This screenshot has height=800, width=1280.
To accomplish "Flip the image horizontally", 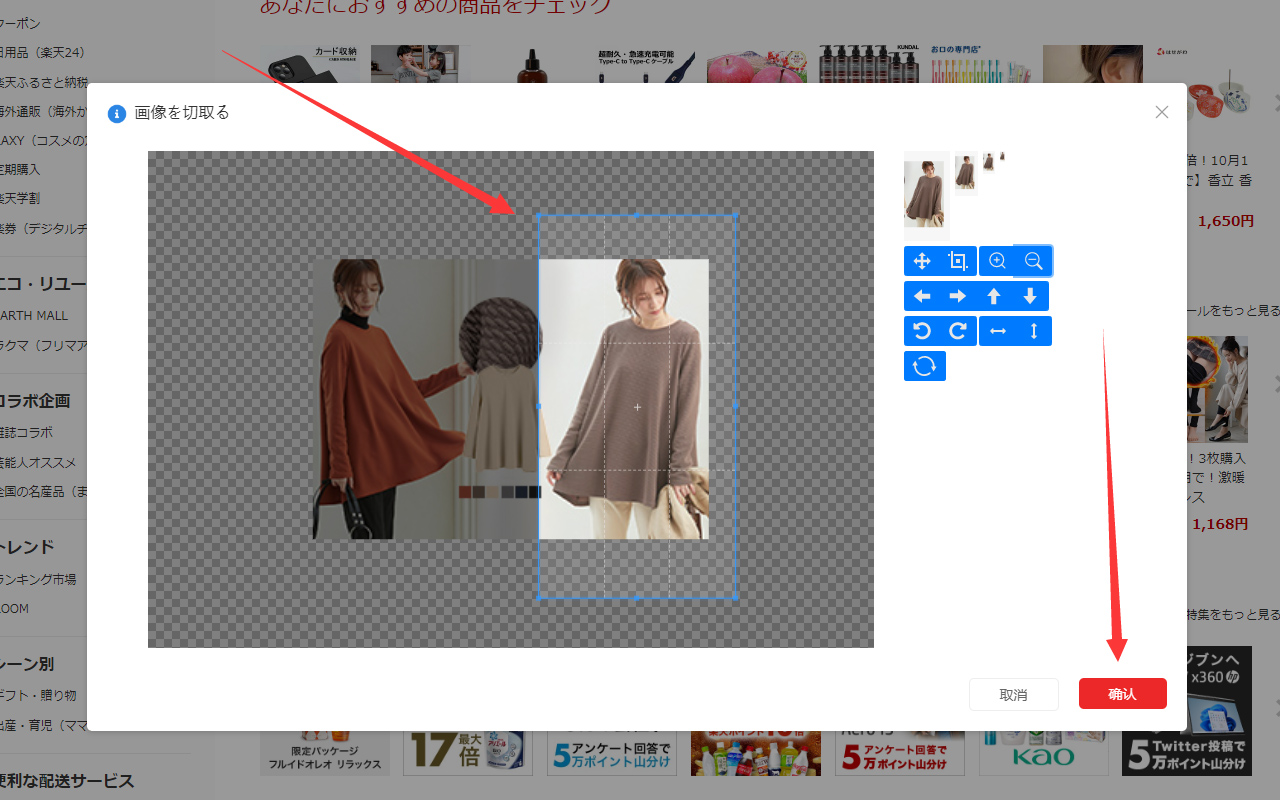I will point(997,331).
